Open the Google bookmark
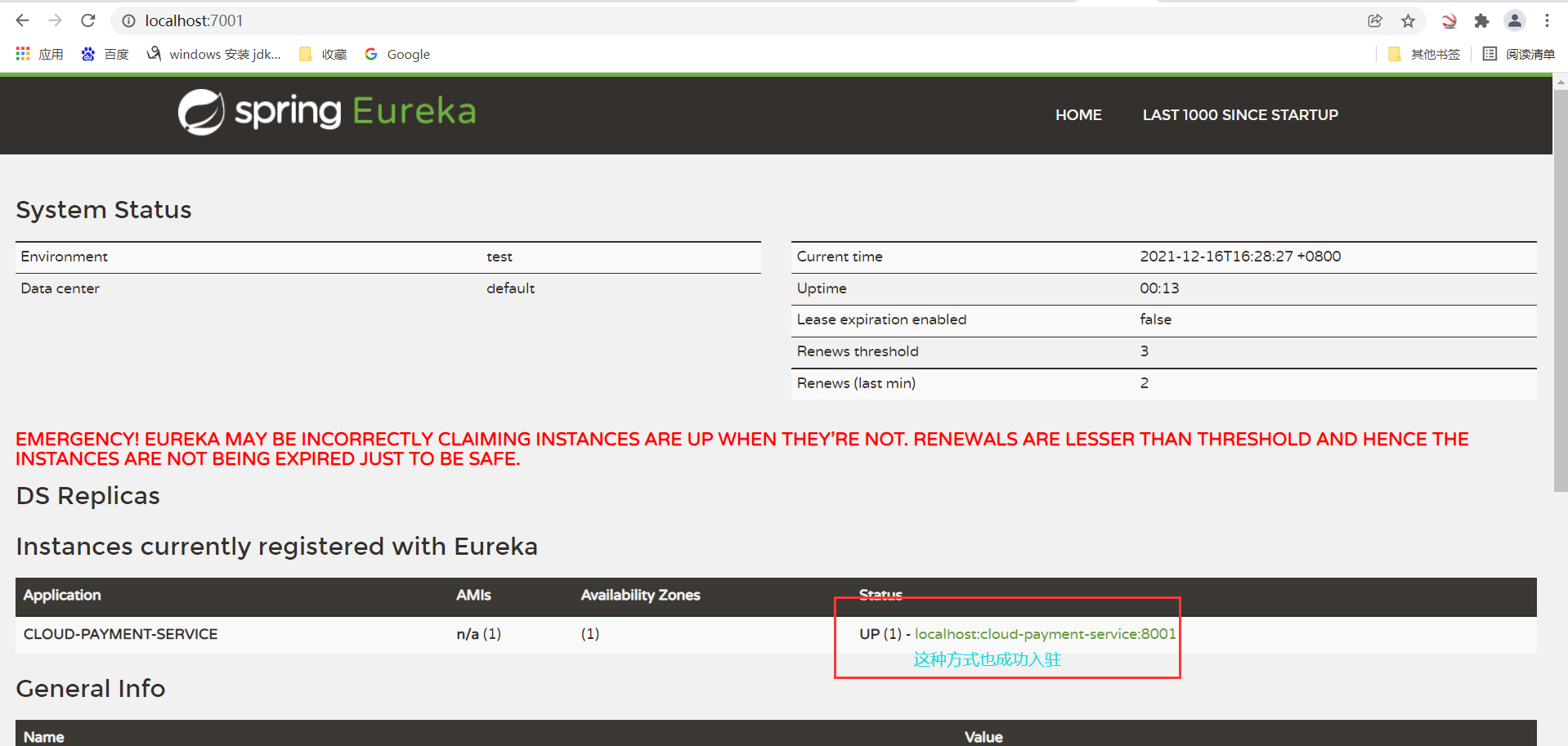The height and width of the screenshot is (746, 1568). tap(397, 53)
